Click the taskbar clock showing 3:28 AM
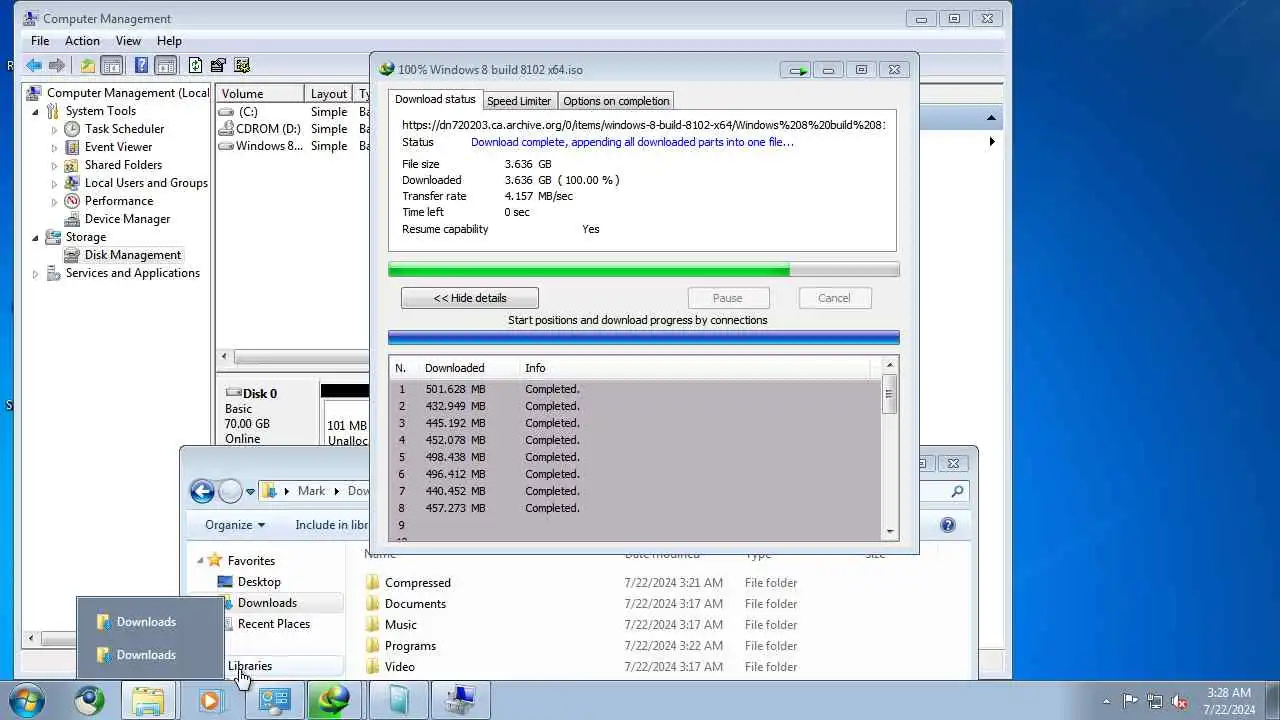This screenshot has height=720, width=1280. click(1229, 701)
